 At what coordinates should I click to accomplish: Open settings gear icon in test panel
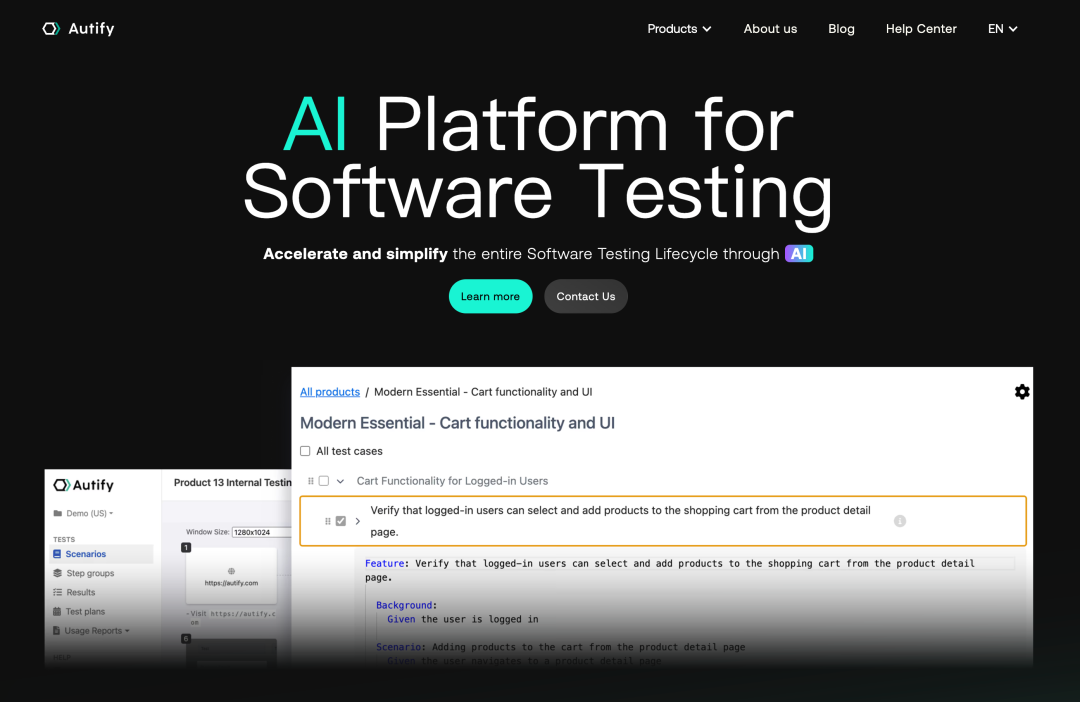pos(1022,392)
